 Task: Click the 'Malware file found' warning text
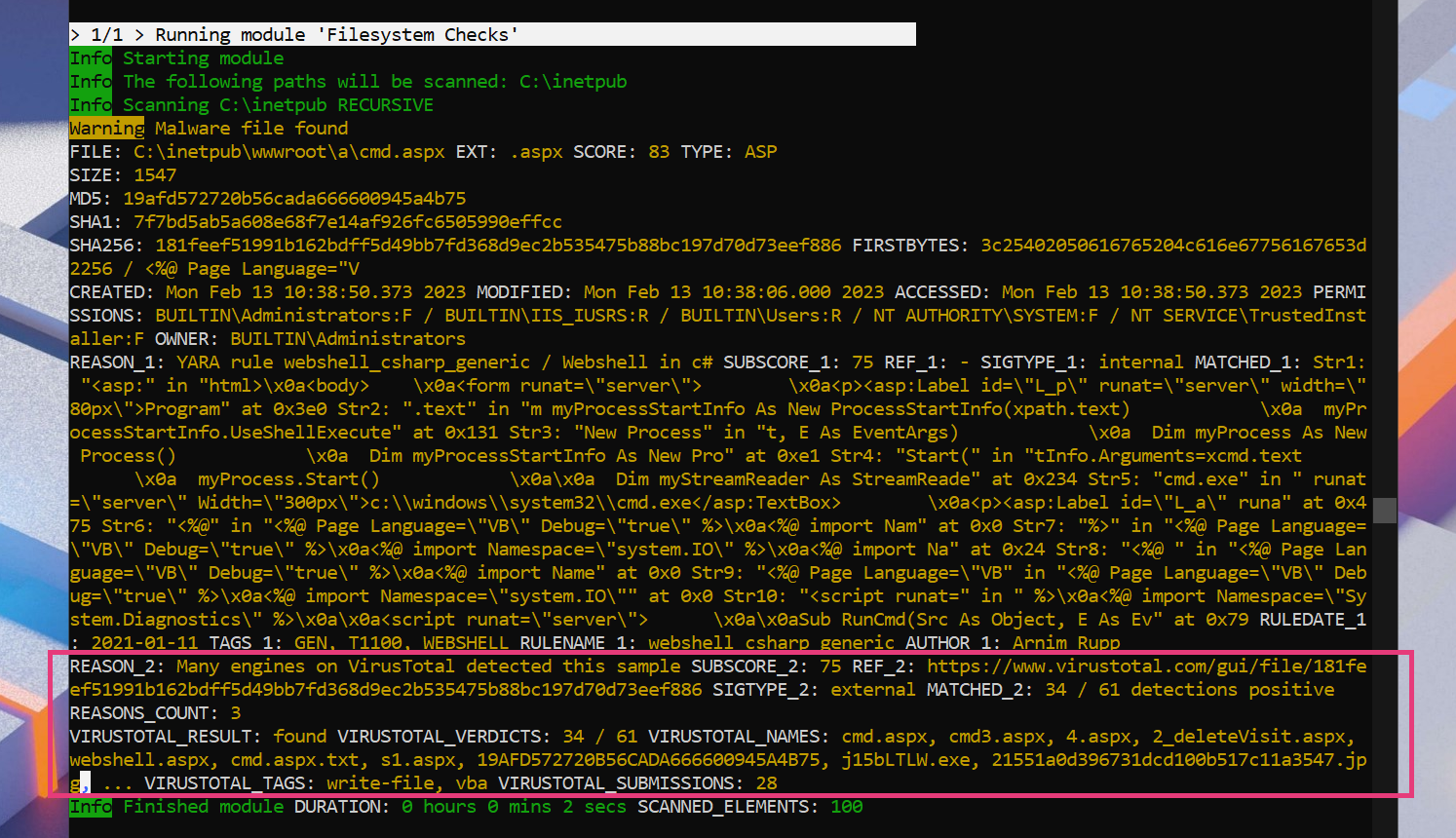[251, 129]
